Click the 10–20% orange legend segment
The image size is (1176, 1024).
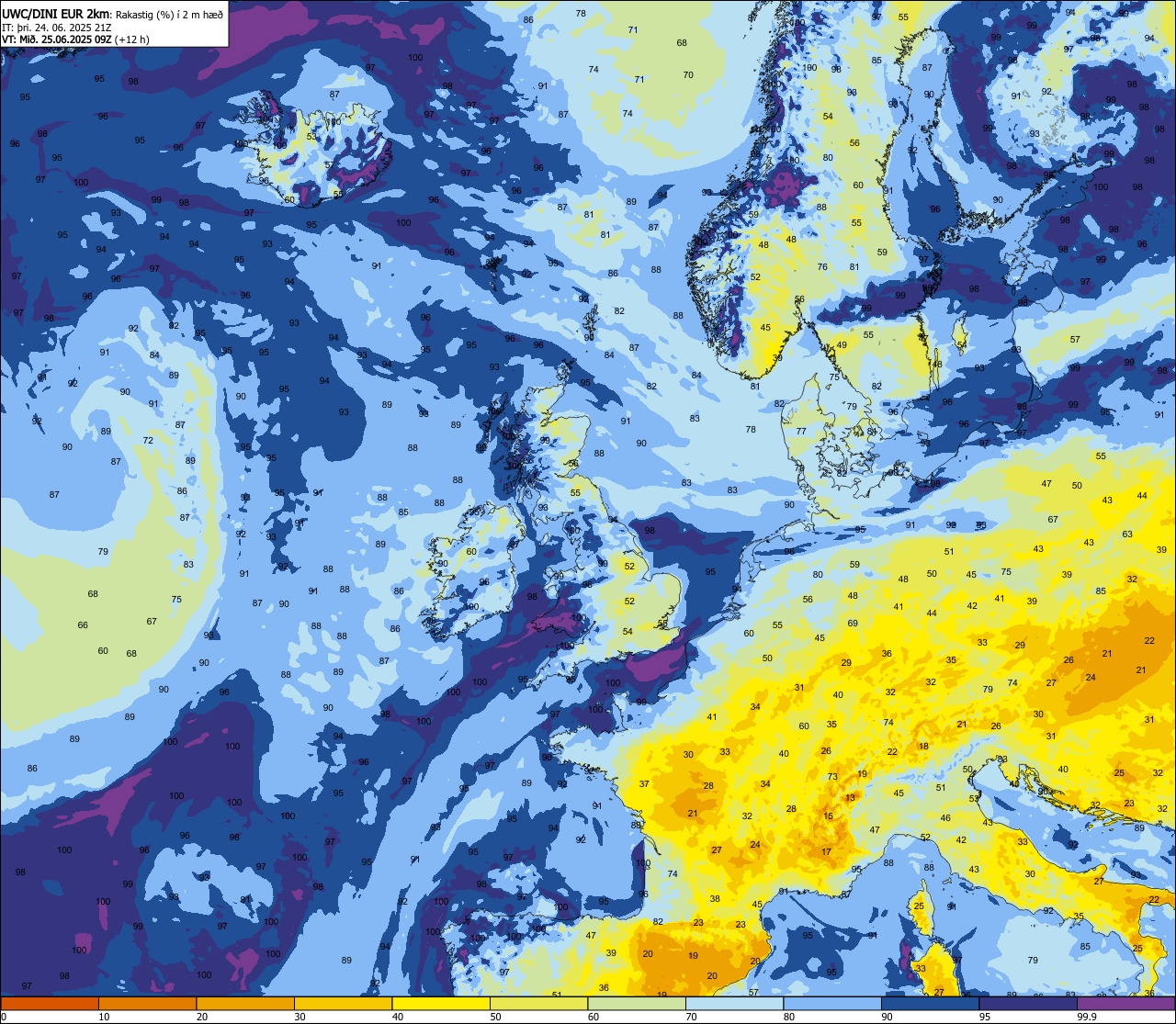click(147, 1004)
